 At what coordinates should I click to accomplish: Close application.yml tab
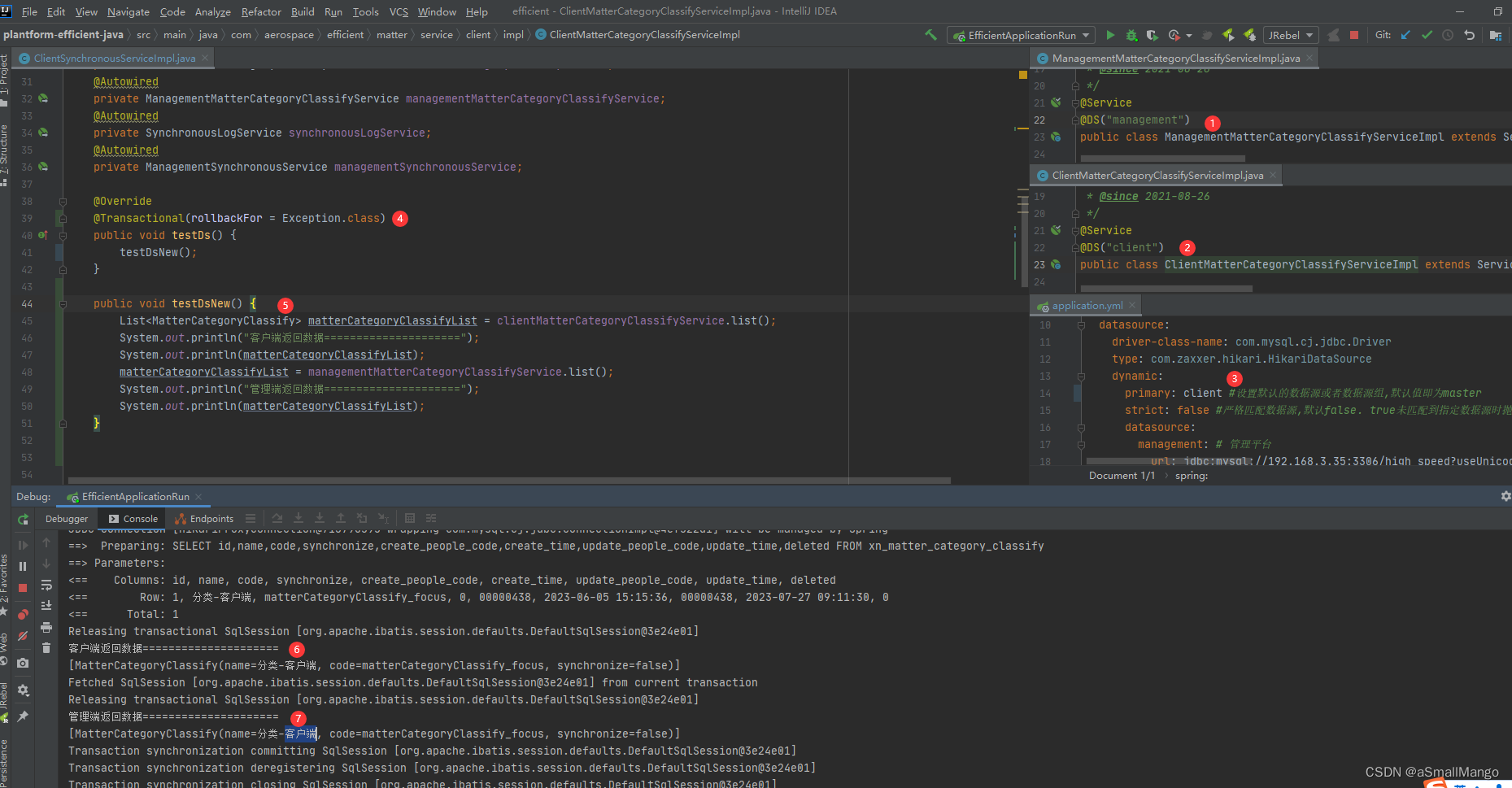coord(1132,306)
